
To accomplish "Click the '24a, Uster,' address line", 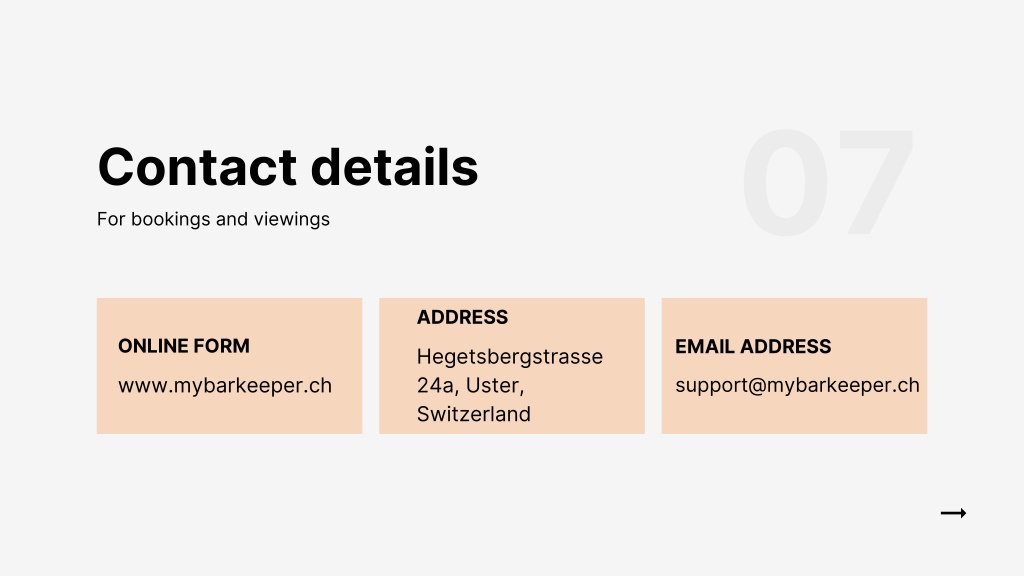I will (x=470, y=385).
